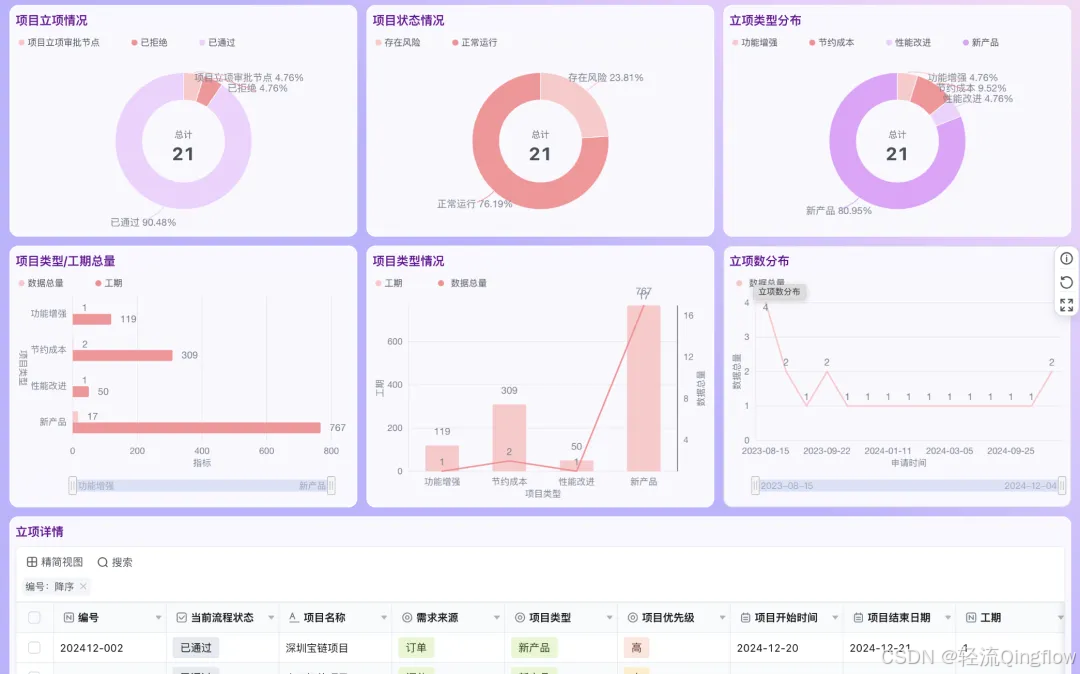Open the 项目优先级 column dropdown arrow
The height and width of the screenshot is (674, 1080).
[723, 618]
